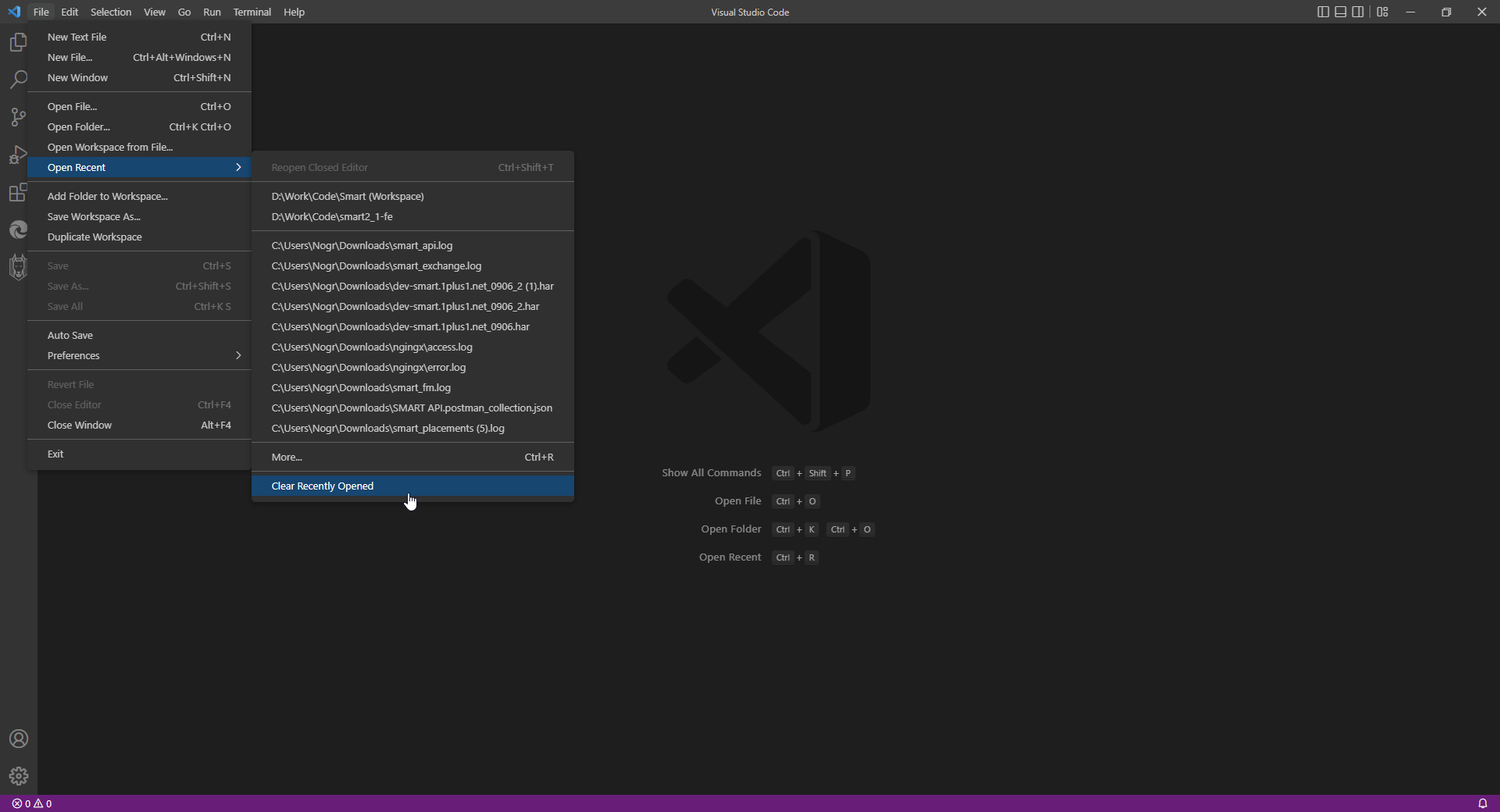1500x812 pixels.
Task: Open the Accounts icon near the bottom
Action: click(x=18, y=739)
